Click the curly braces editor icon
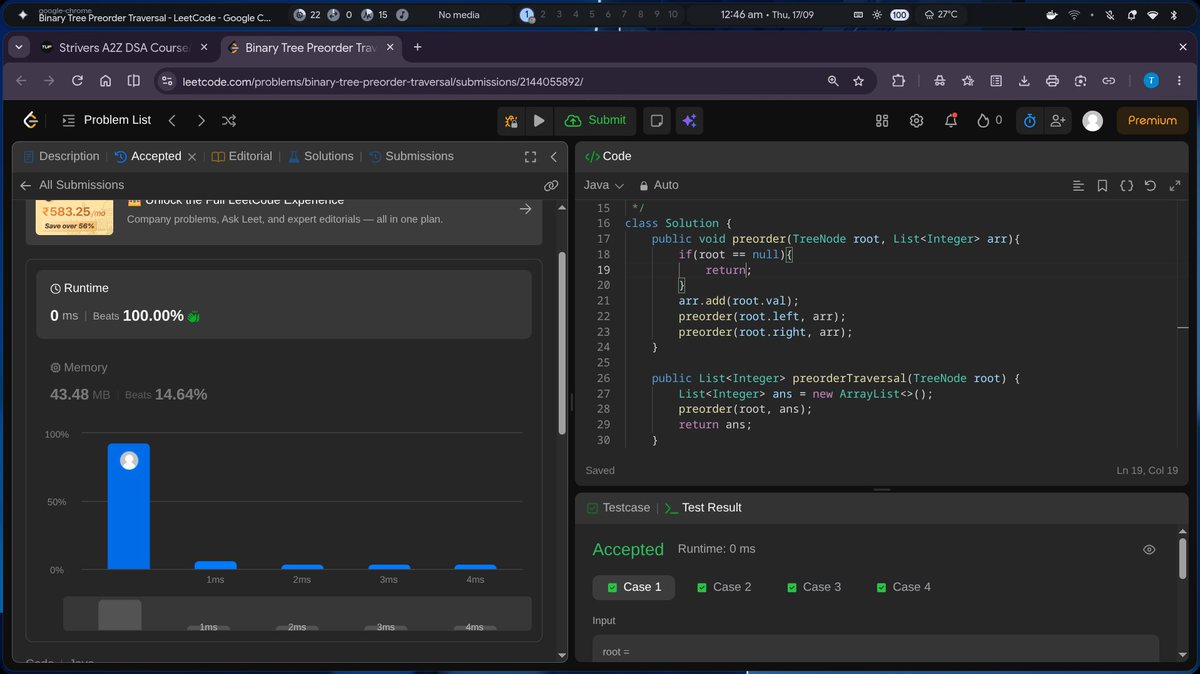 tap(1126, 185)
